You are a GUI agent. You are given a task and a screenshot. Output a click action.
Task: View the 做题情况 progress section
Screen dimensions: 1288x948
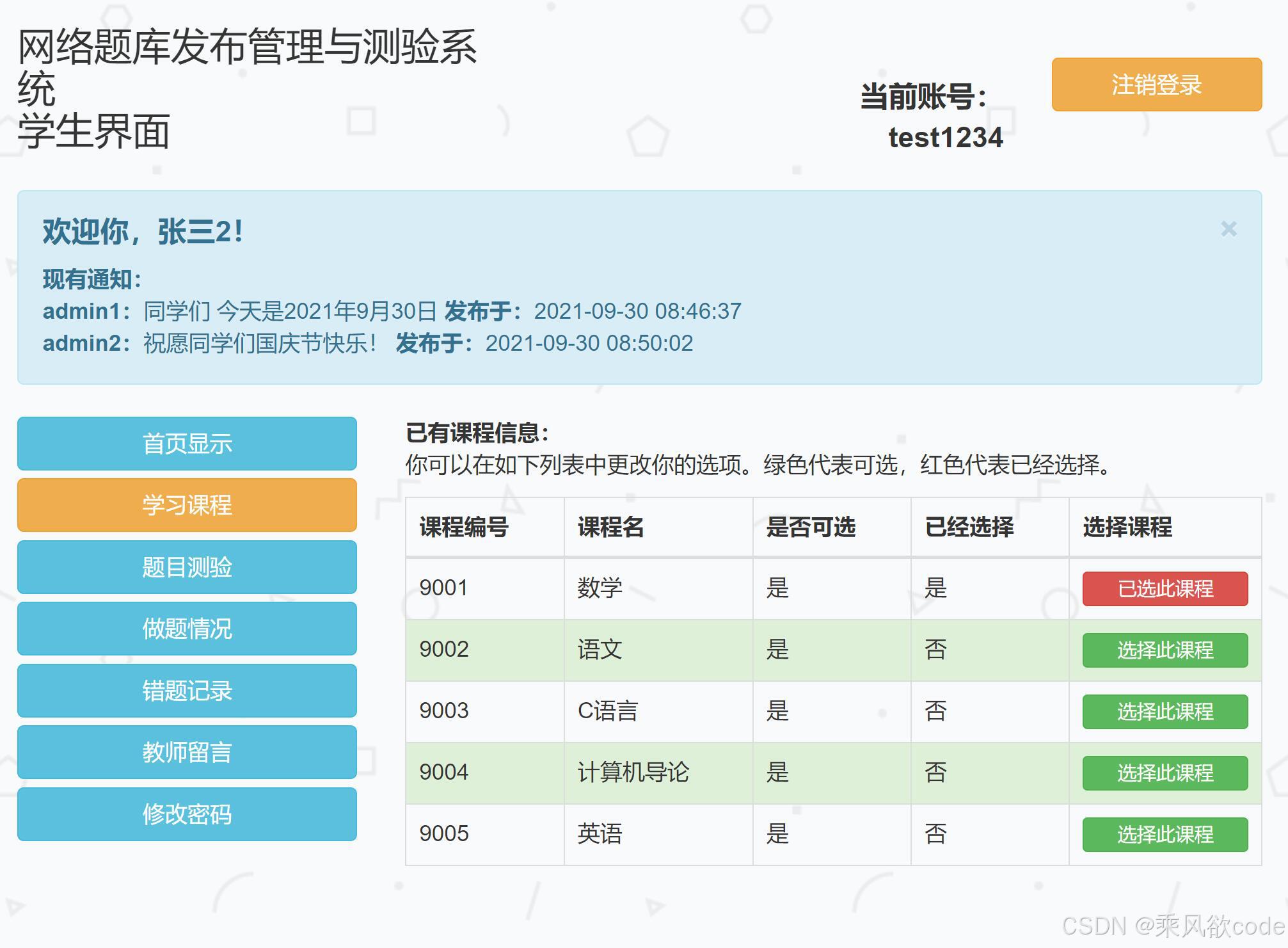coord(187,629)
